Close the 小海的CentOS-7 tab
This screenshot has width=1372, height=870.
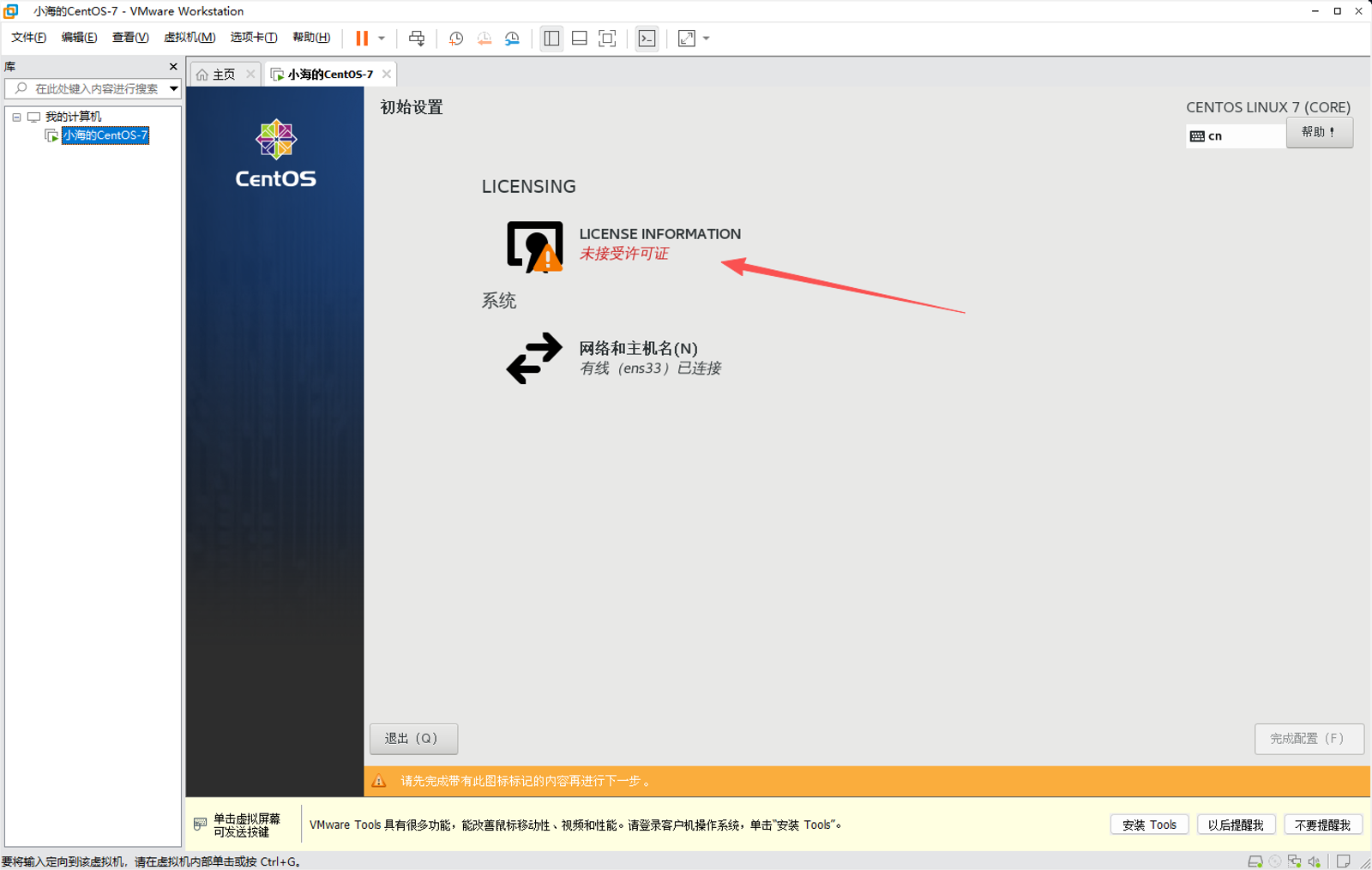tap(387, 74)
